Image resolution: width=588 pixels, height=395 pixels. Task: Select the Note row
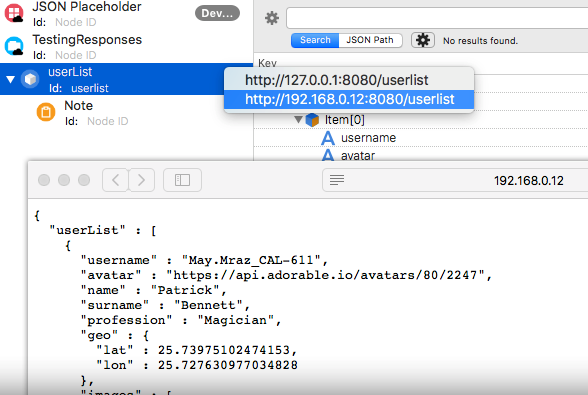pyautogui.click(x=126, y=113)
